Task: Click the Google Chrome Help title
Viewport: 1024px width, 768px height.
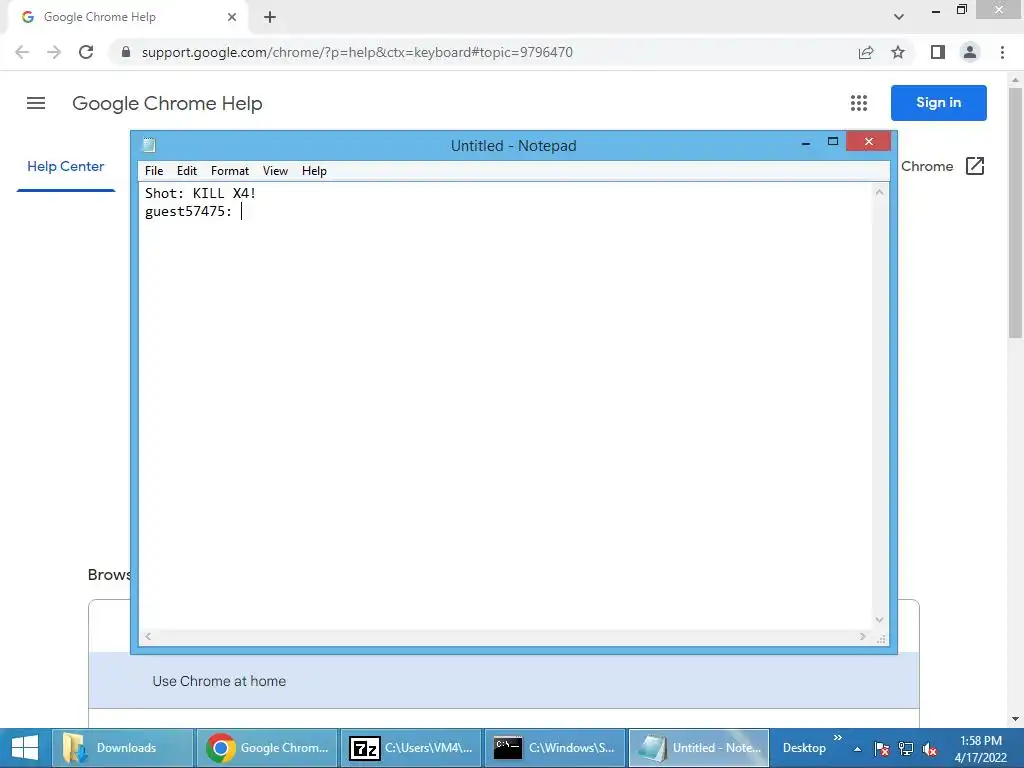Action: click(167, 103)
